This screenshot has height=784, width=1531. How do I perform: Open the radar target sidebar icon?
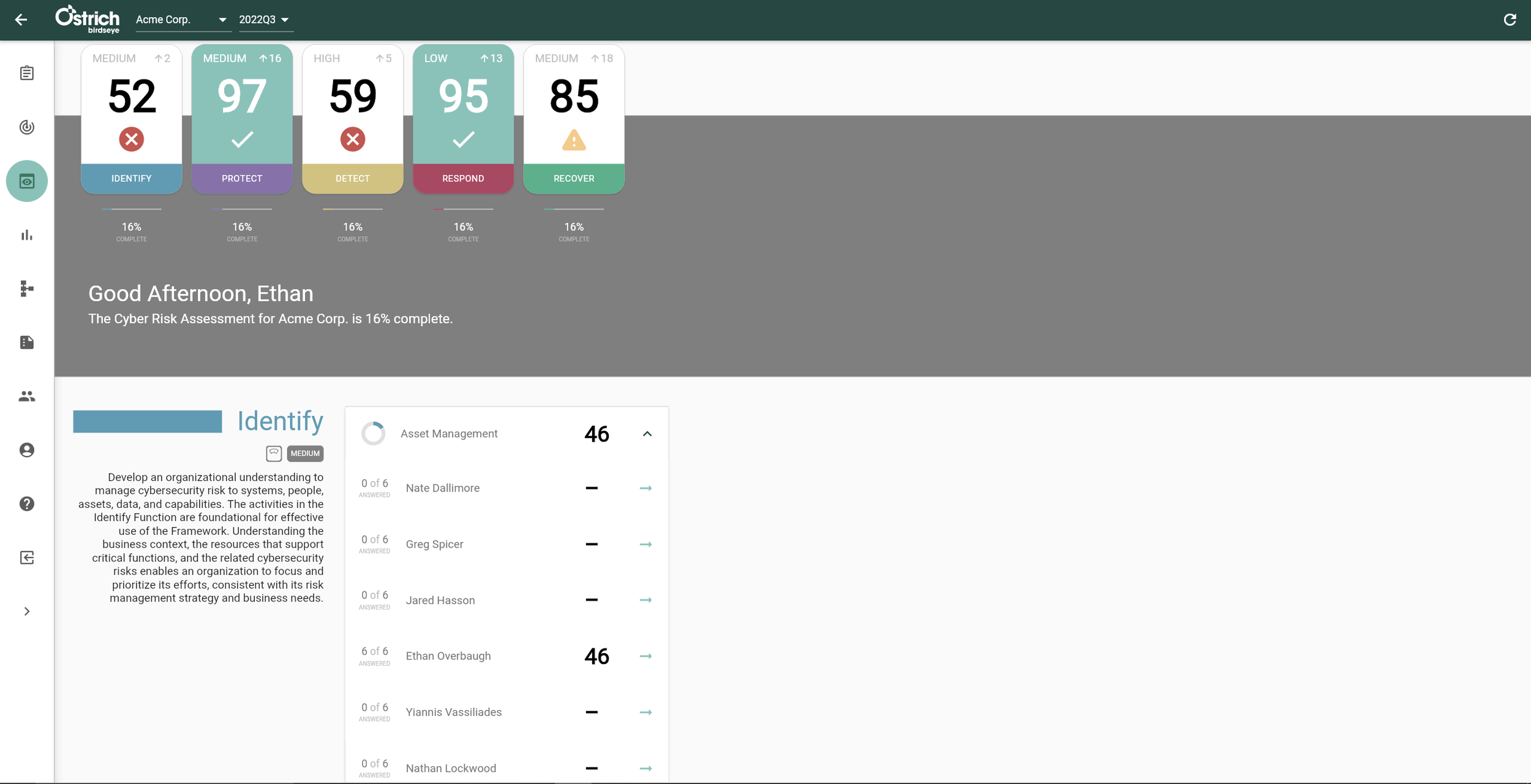pyautogui.click(x=27, y=127)
